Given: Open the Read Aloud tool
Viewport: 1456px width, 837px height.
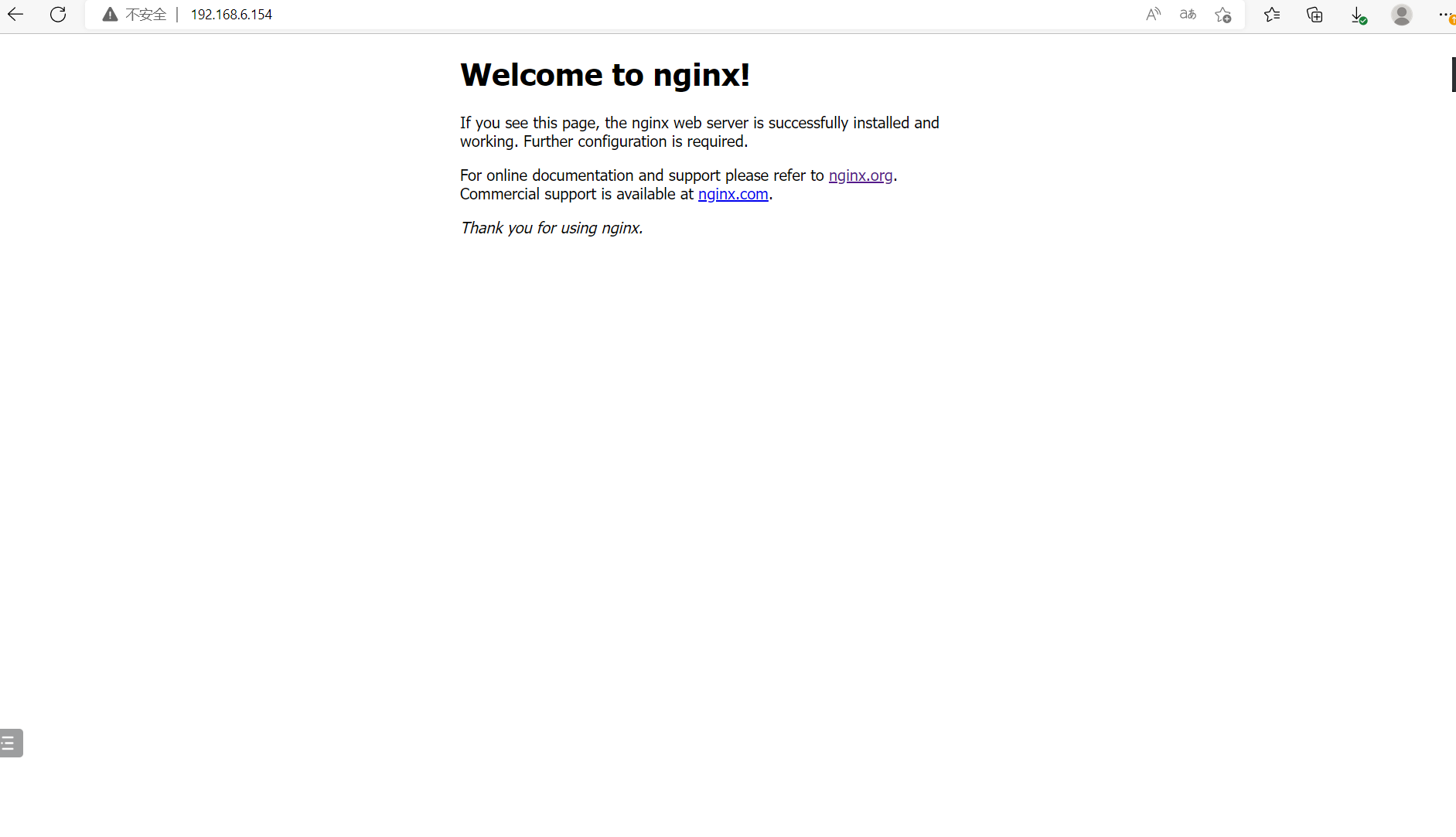Looking at the screenshot, I should 1153,15.
